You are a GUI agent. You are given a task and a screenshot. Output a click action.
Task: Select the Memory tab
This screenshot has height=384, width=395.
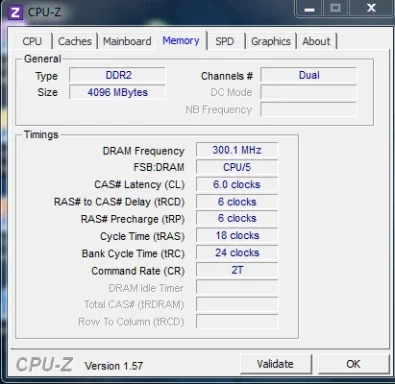point(181,41)
